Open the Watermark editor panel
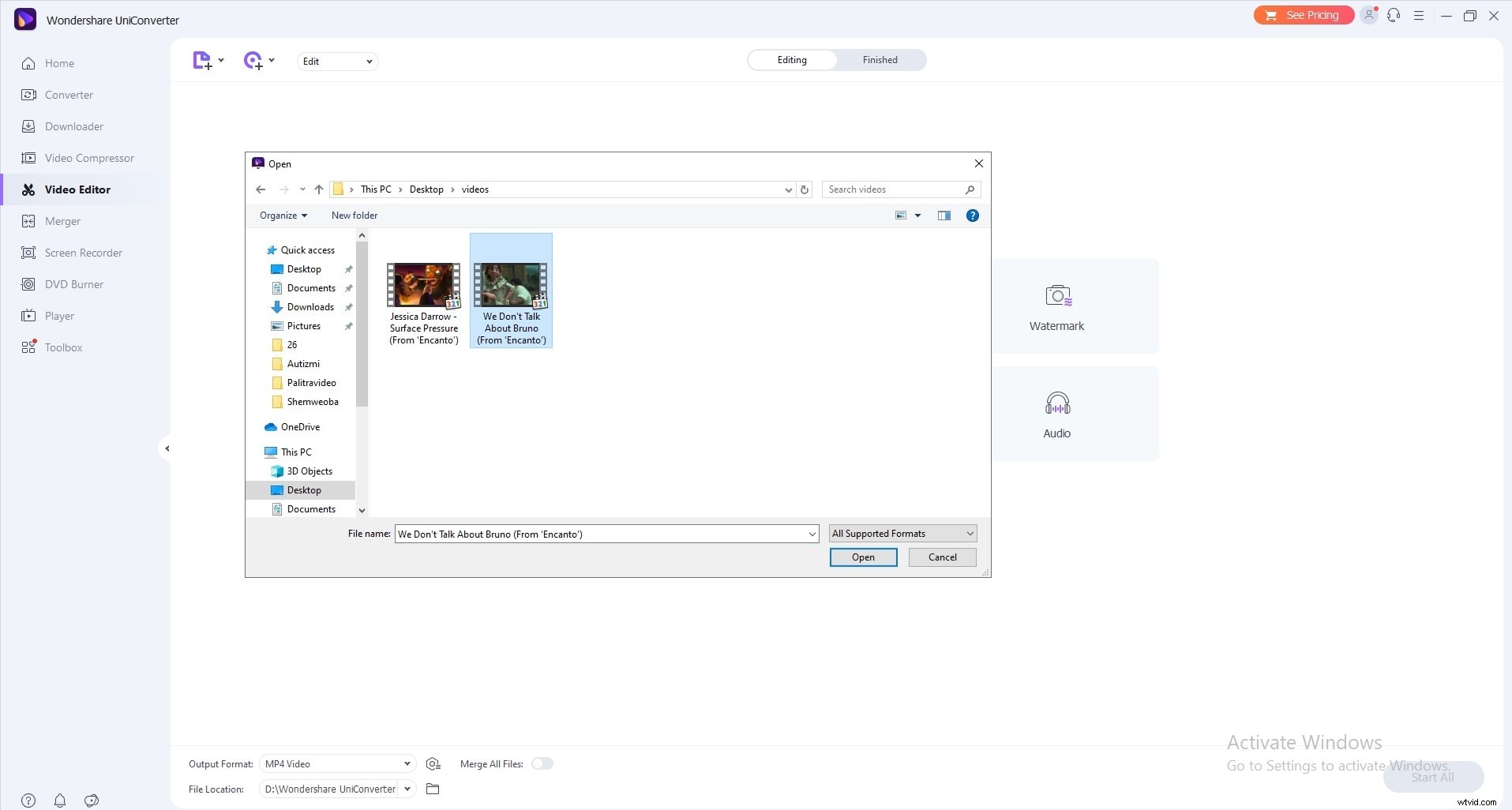Image resolution: width=1512 pixels, height=810 pixels. coord(1057,306)
